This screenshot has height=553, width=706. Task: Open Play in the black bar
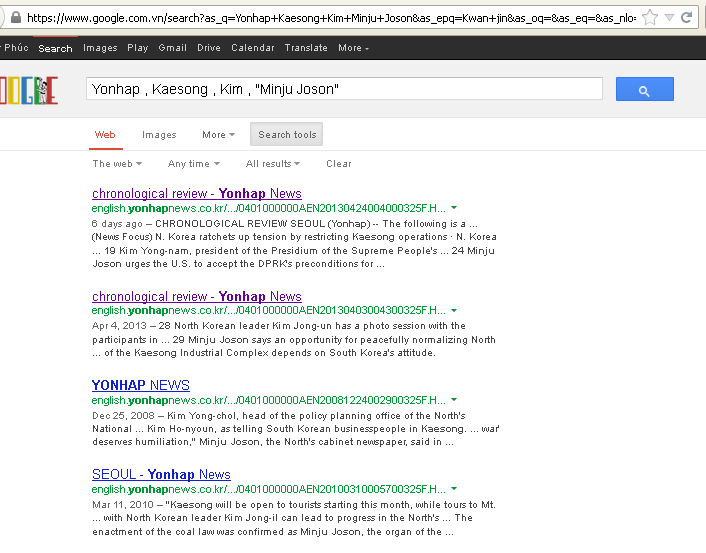[137, 48]
